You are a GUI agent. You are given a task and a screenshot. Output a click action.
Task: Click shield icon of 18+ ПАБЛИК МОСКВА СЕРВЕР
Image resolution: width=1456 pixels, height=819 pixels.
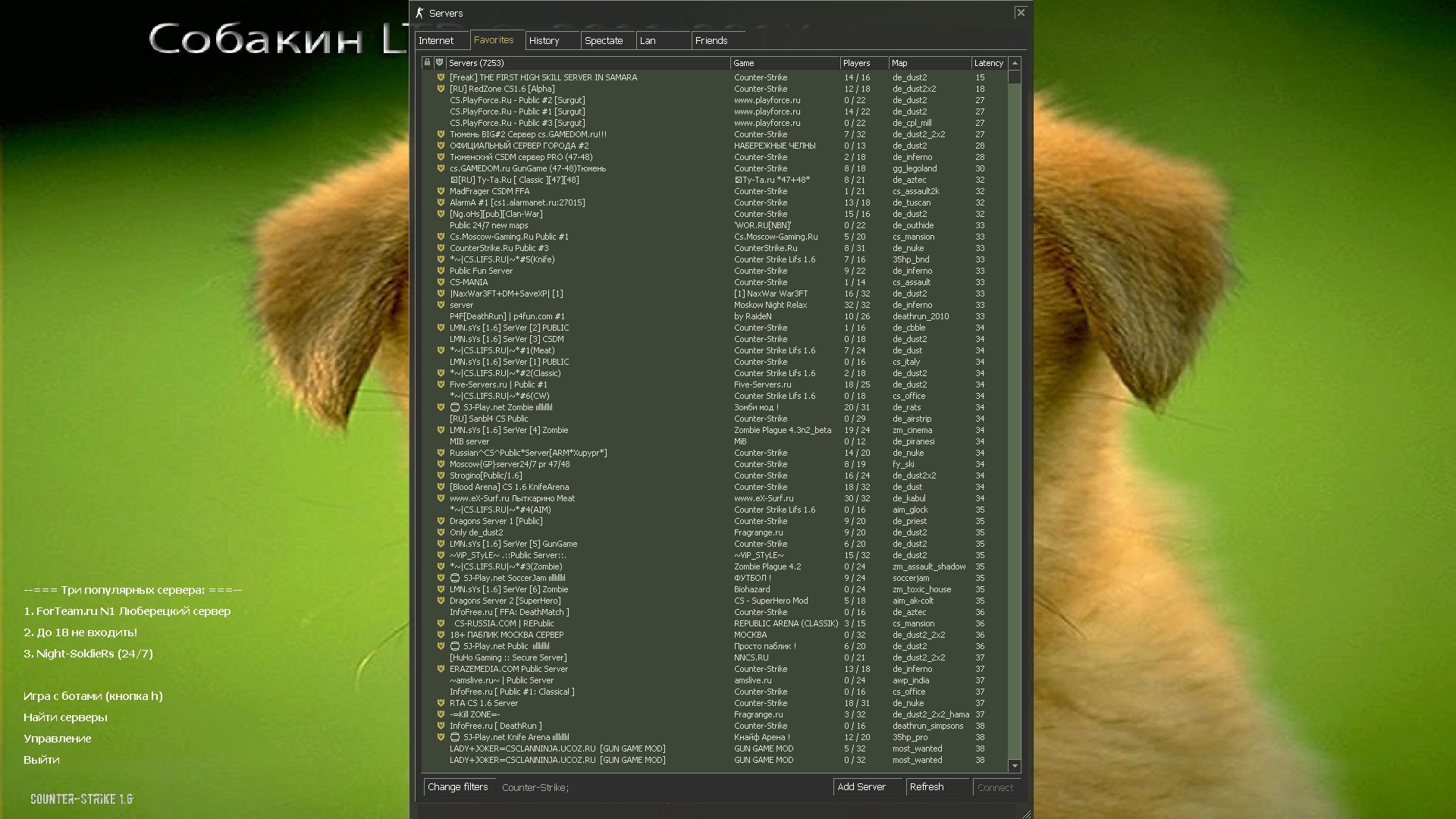pos(441,635)
